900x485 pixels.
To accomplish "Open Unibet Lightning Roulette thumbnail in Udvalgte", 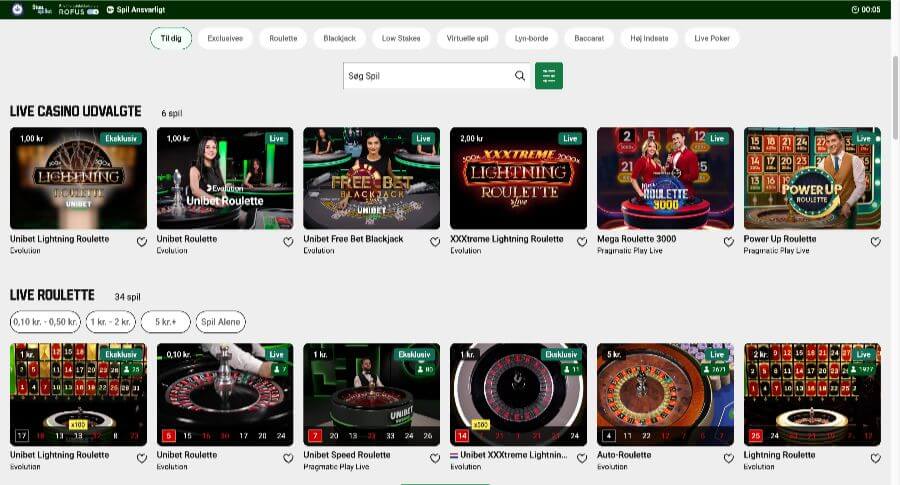I will (78, 178).
